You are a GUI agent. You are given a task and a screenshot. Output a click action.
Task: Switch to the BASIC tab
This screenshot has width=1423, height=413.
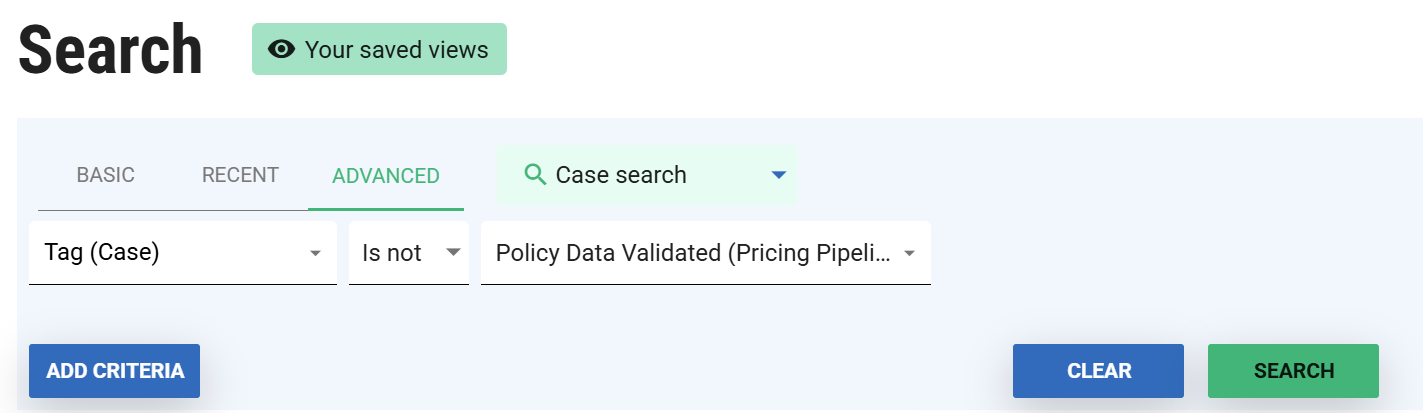[105, 175]
